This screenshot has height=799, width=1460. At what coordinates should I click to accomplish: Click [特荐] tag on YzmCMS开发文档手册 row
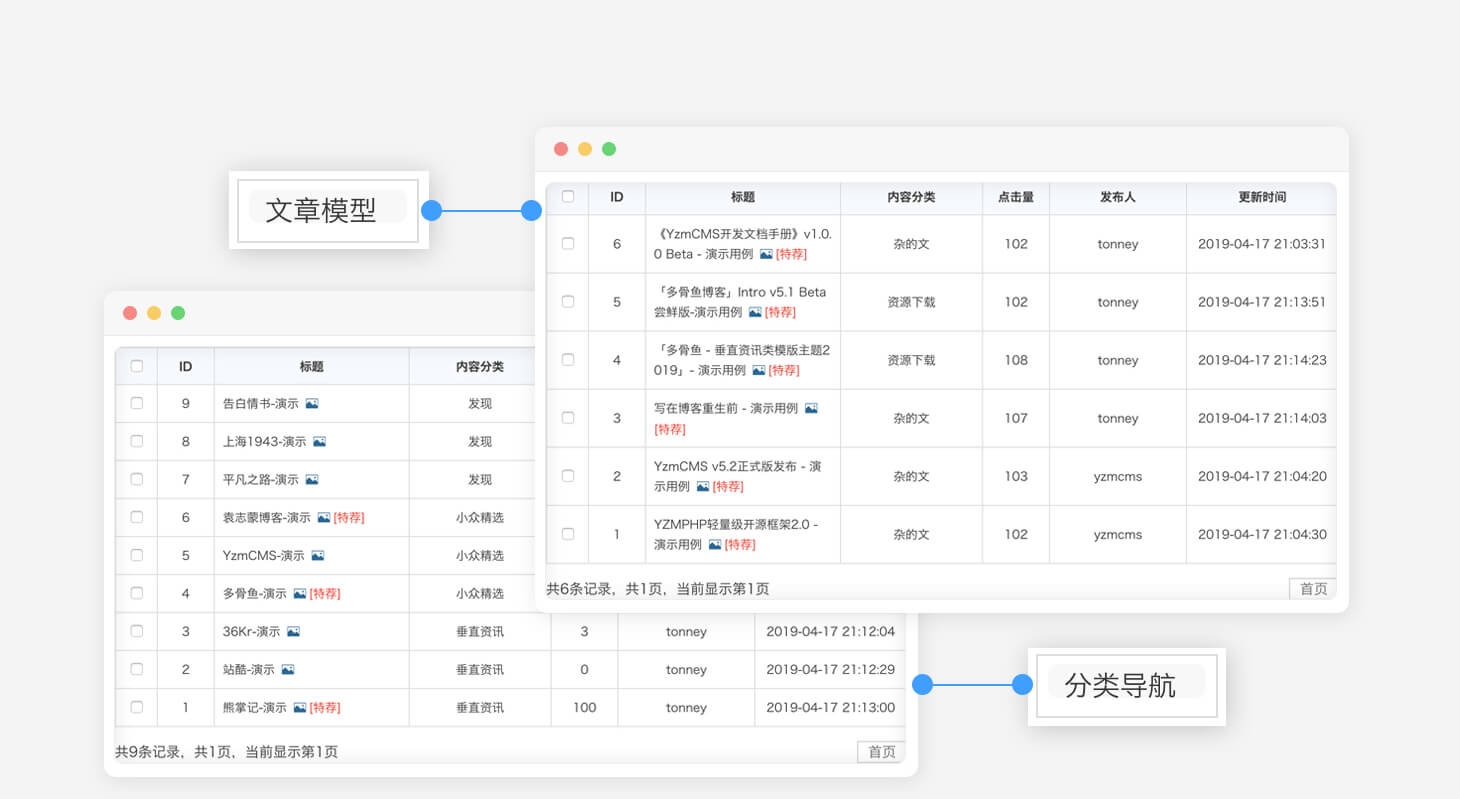pos(791,254)
